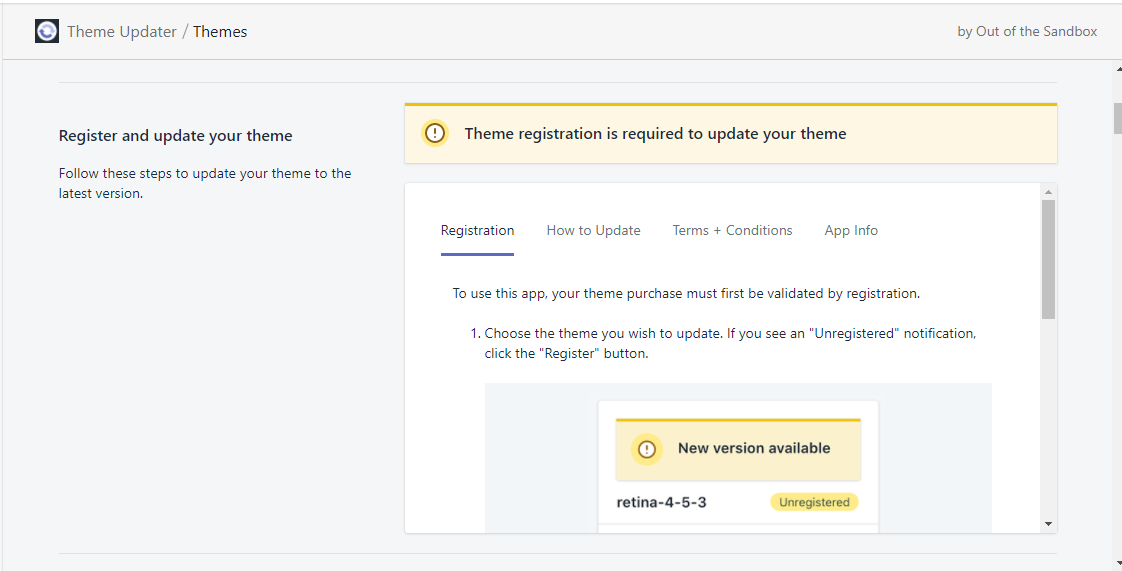Open the Theme Updater breadcrumb link
The width and height of the screenshot is (1122, 571).
pyautogui.click(x=122, y=31)
